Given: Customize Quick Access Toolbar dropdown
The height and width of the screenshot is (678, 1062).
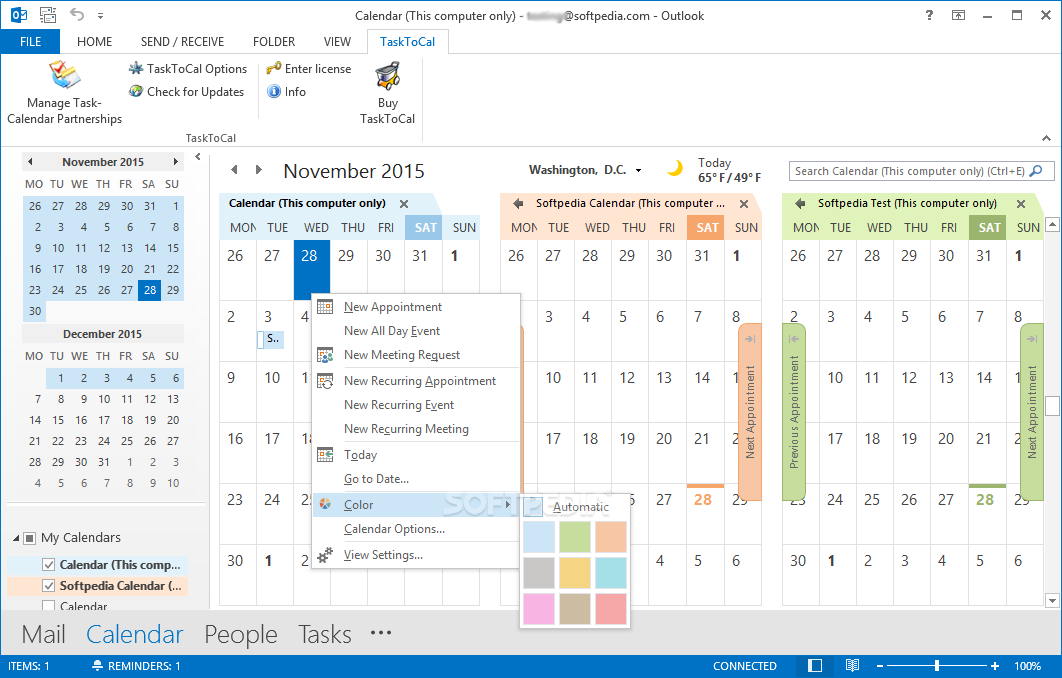Looking at the screenshot, I should pyautogui.click(x=100, y=15).
